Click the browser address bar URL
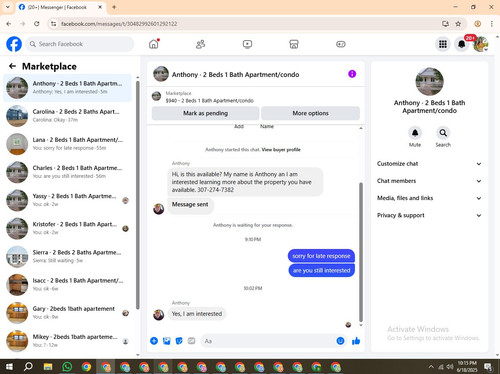This screenshot has width=500, height=374. click(x=119, y=24)
